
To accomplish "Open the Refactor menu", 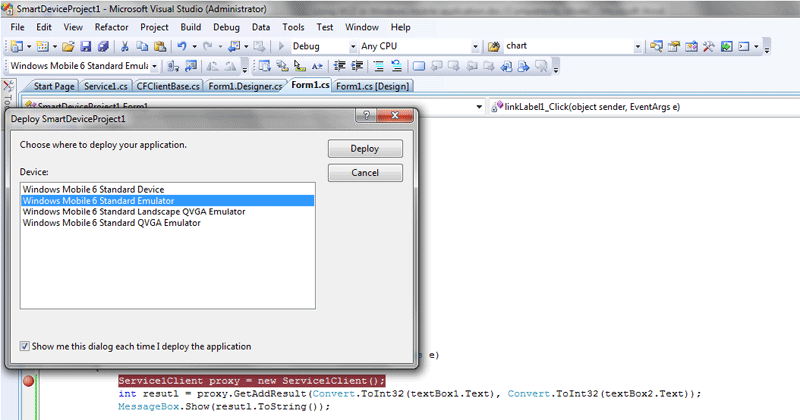I will click(111, 27).
